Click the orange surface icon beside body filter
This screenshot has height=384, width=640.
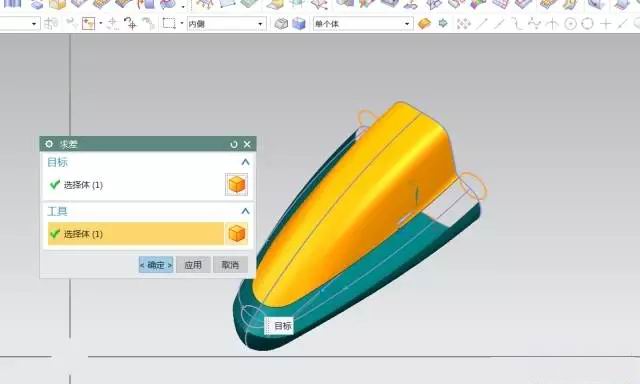[x=424, y=24]
